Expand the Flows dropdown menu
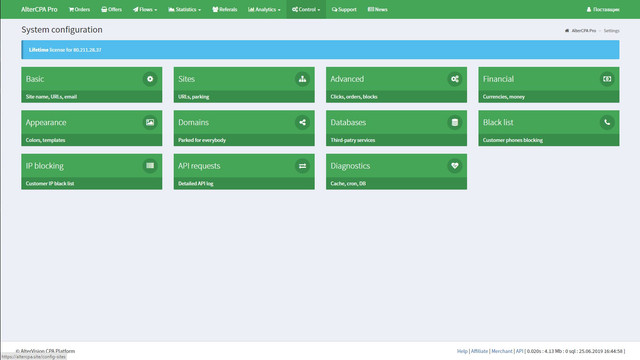Image resolution: width=640 pixels, height=360 pixels. pyautogui.click(x=145, y=9)
